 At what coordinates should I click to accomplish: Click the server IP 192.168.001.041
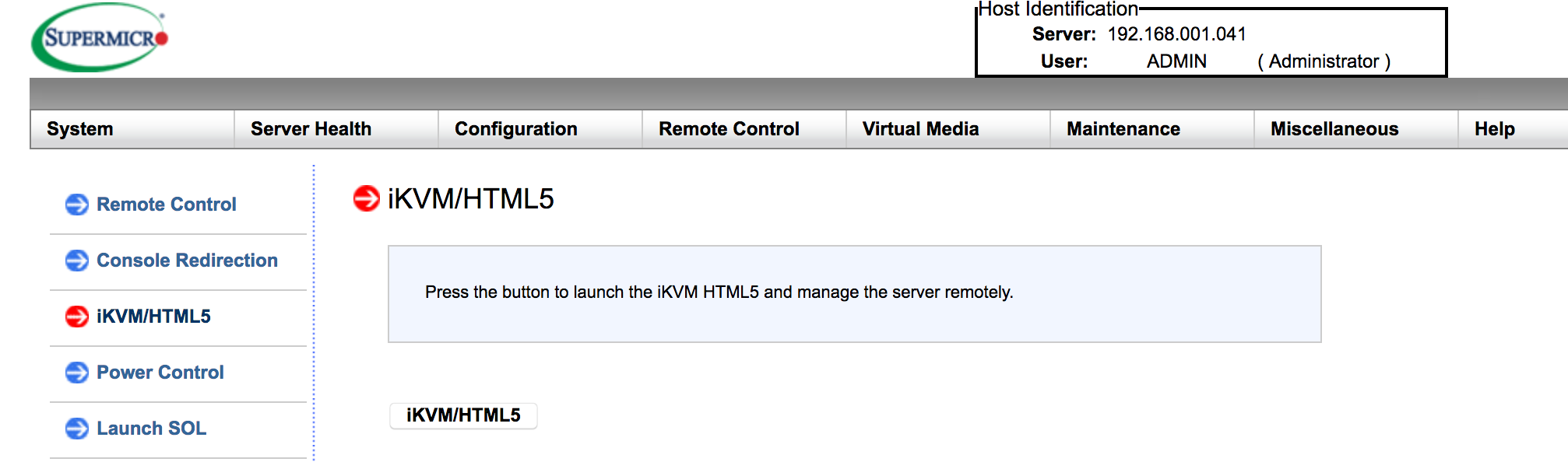[x=1177, y=34]
